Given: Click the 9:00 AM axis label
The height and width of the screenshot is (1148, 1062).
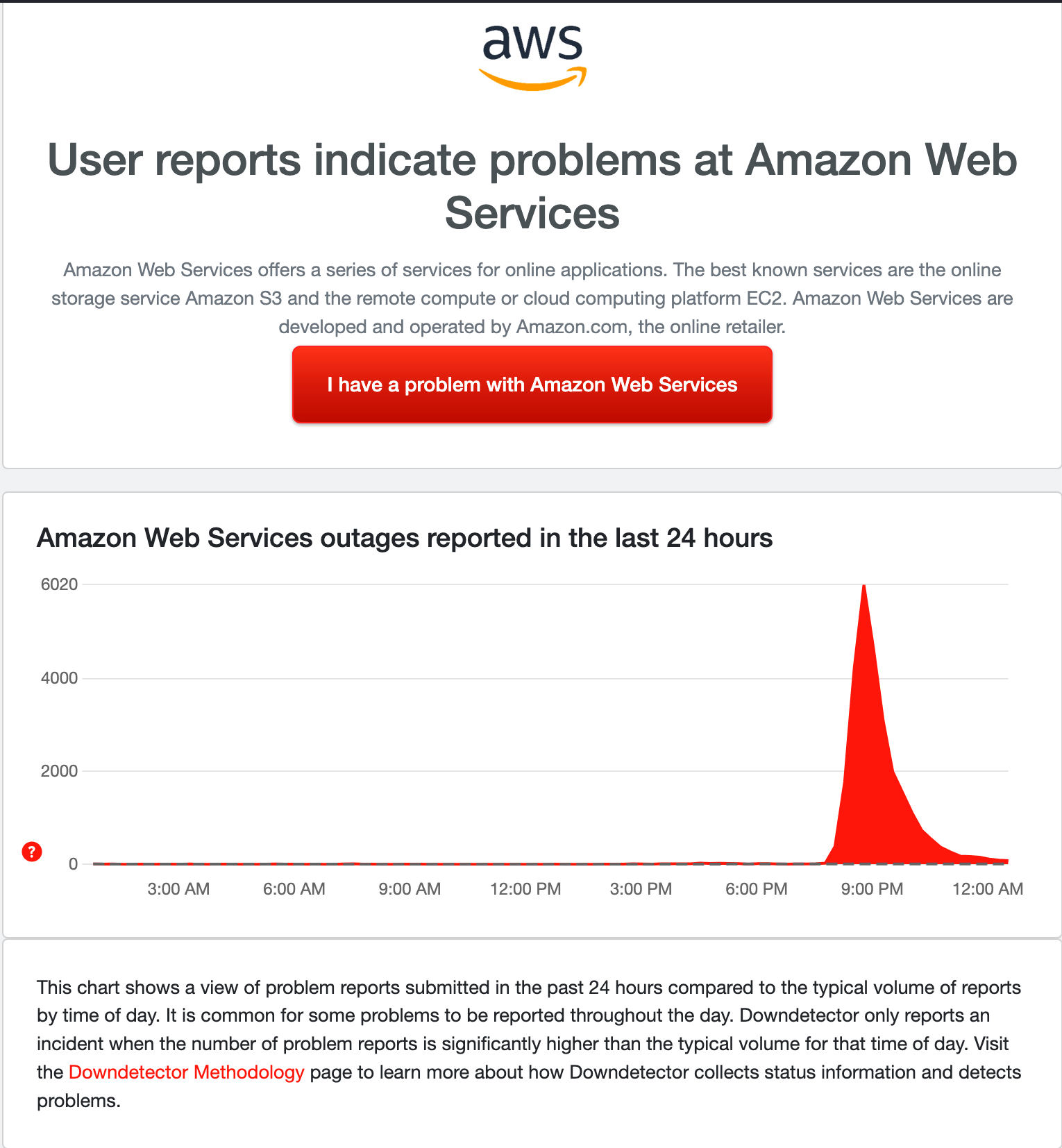Looking at the screenshot, I should click(x=410, y=888).
